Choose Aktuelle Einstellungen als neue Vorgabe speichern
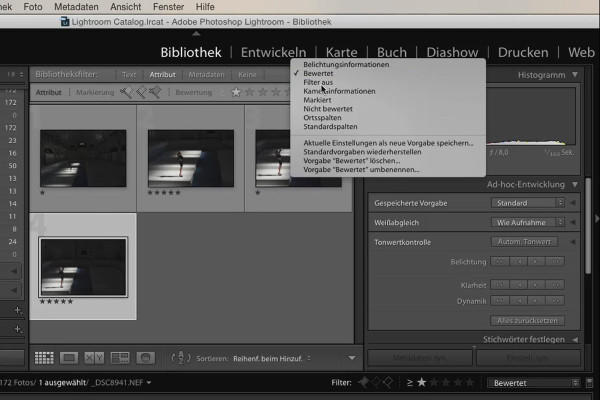 388,143
